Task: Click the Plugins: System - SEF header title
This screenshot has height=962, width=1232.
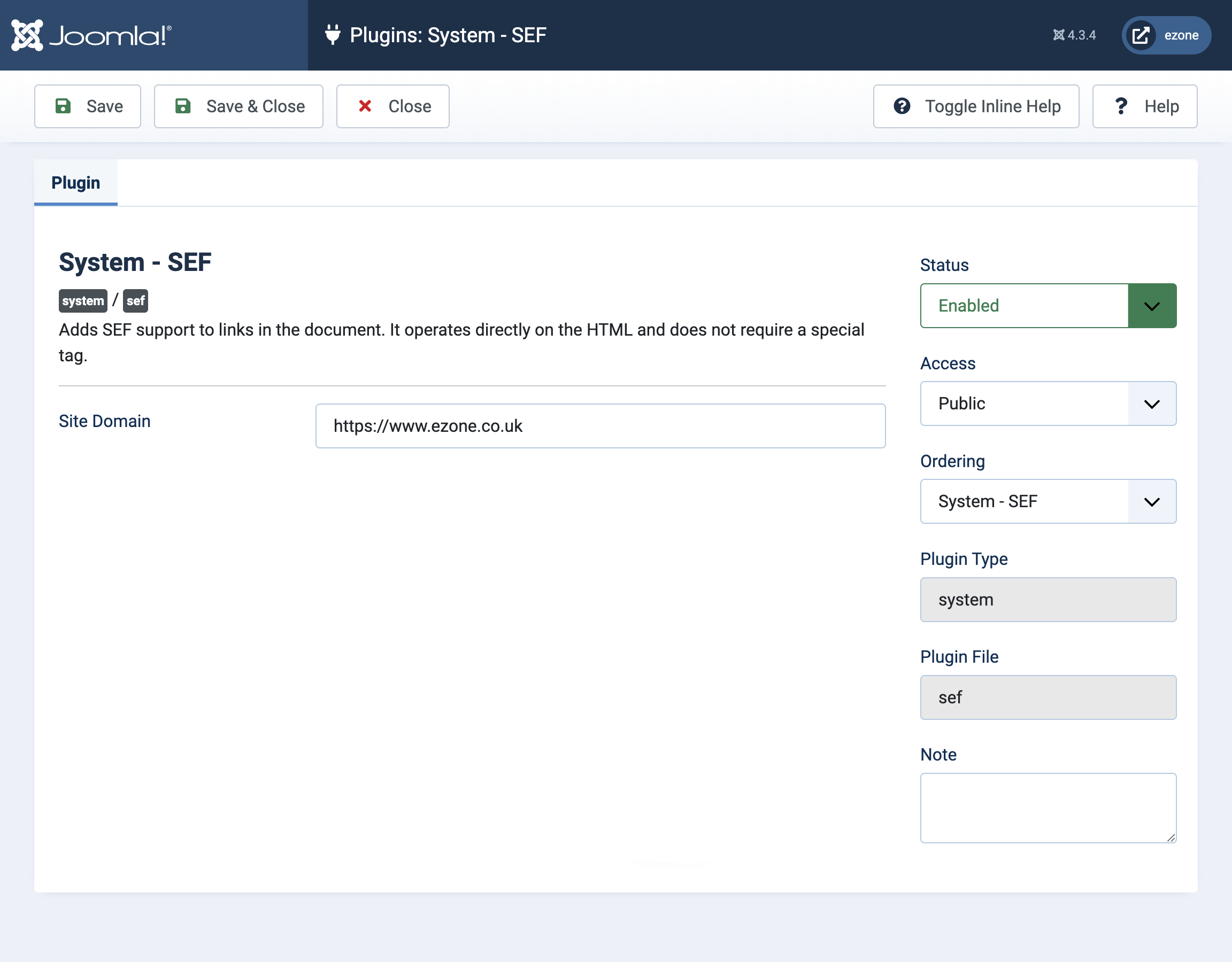Action: coord(448,35)
